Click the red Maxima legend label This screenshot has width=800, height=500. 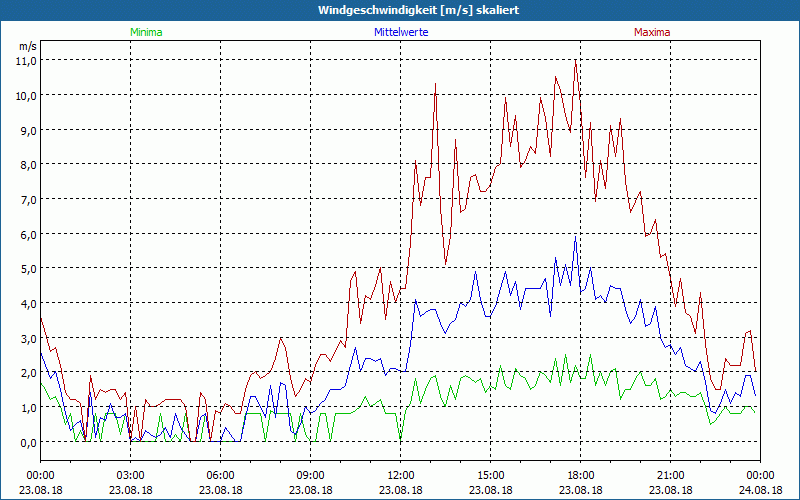click(653, 32)
